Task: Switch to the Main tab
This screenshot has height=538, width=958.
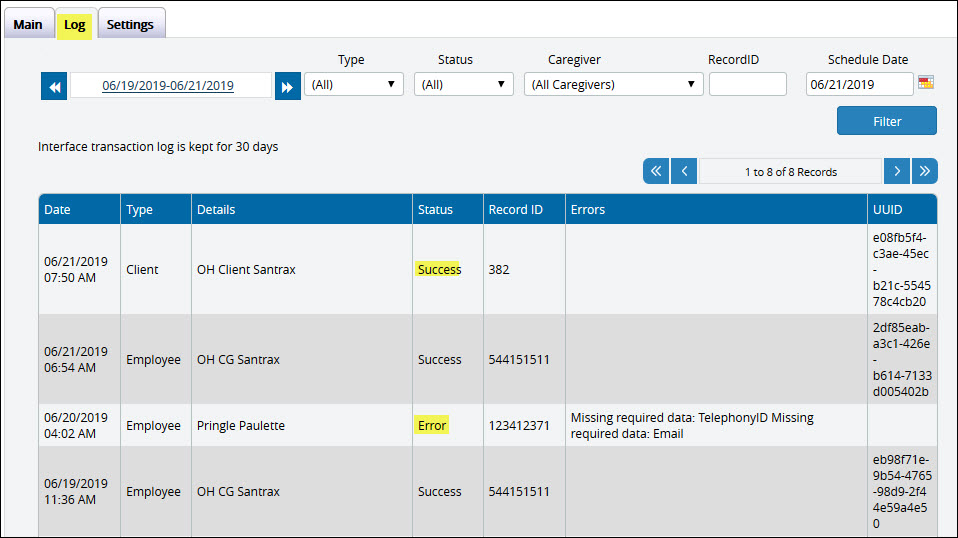Action: tap(28, 24)
